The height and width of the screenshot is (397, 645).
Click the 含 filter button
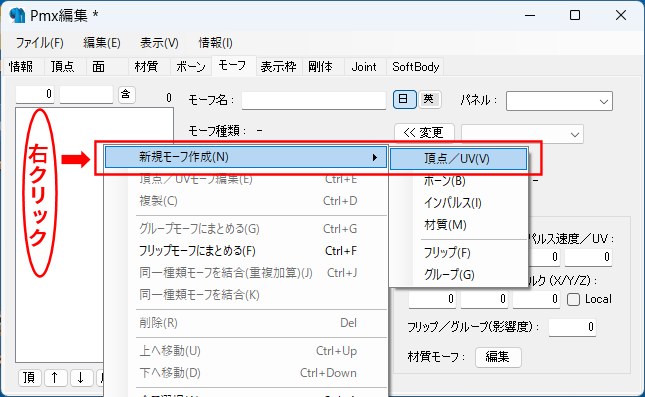point(126,95)
